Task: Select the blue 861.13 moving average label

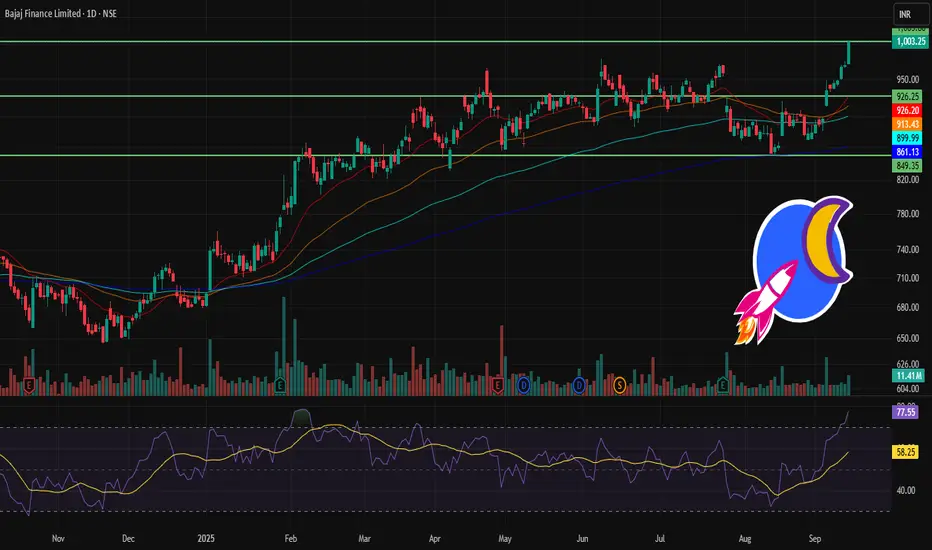Action: coord(907,152)
